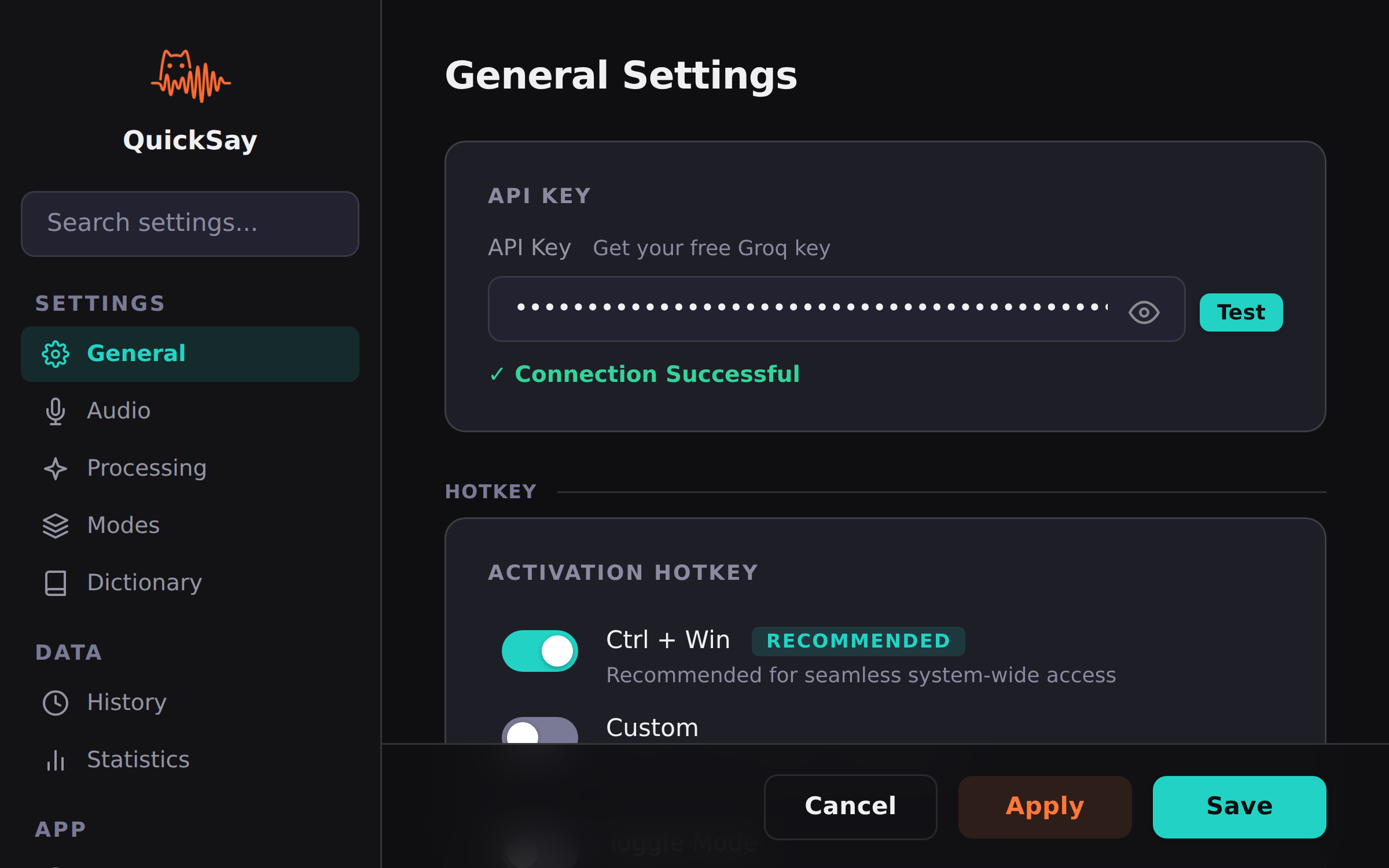The width and height of the screenshot is (1389, 868).
Task: Click the search settings field
Action: [189, 223]
